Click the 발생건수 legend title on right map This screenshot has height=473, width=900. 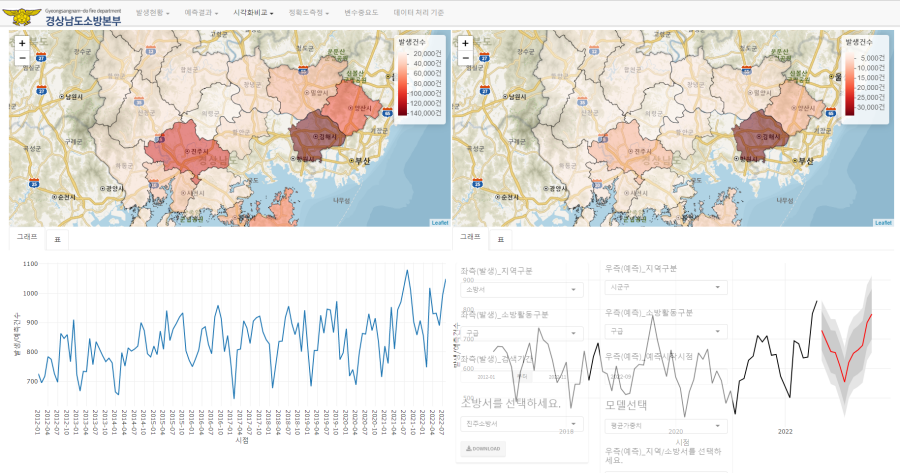[x=859, y=42]
